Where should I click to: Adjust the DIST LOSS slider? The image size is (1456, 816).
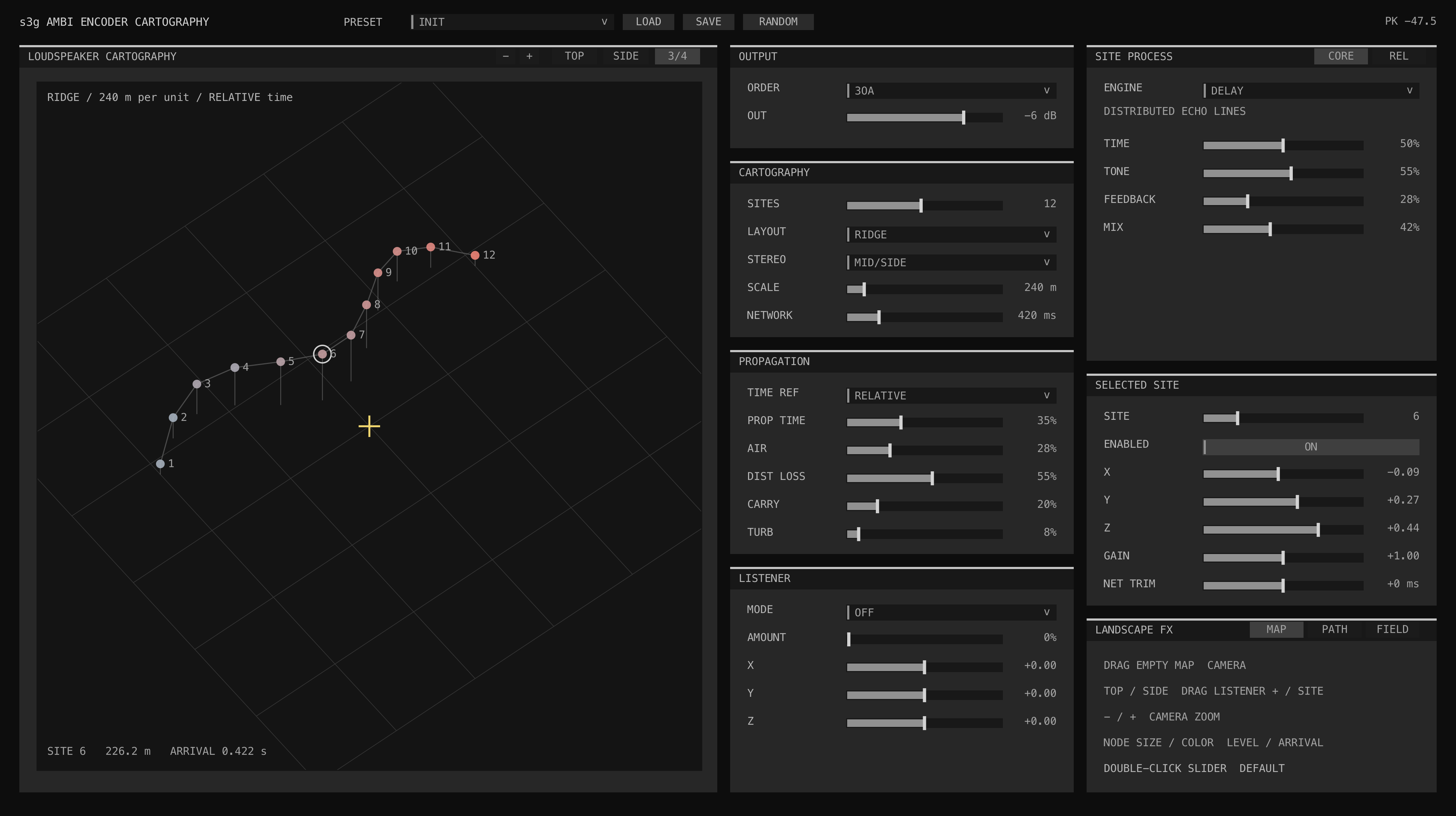[x=925, y=479]
